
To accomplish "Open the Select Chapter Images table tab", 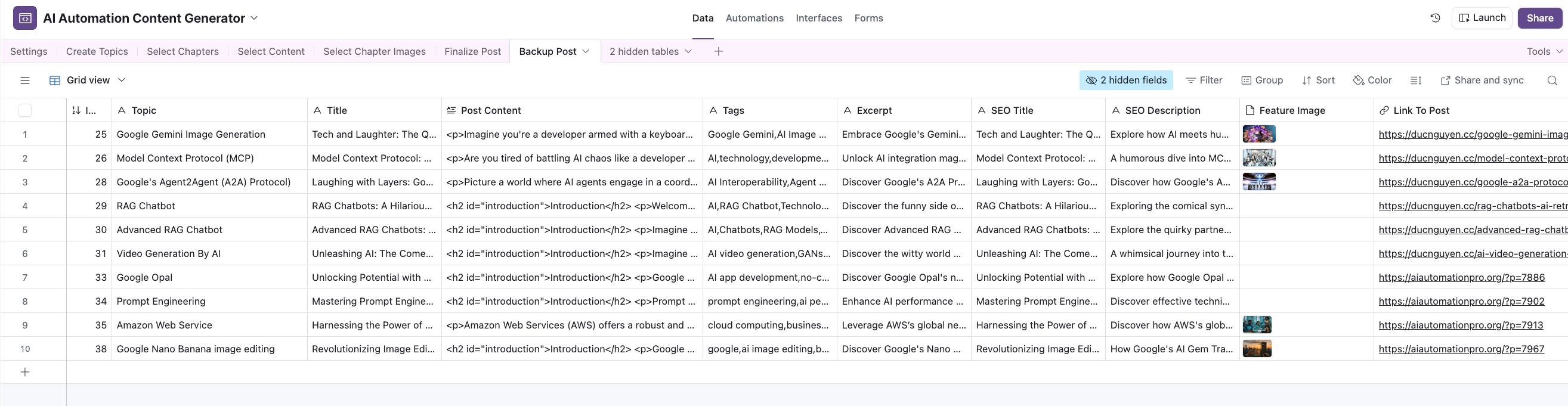I will pyautogui.click(x=375, y=52).
